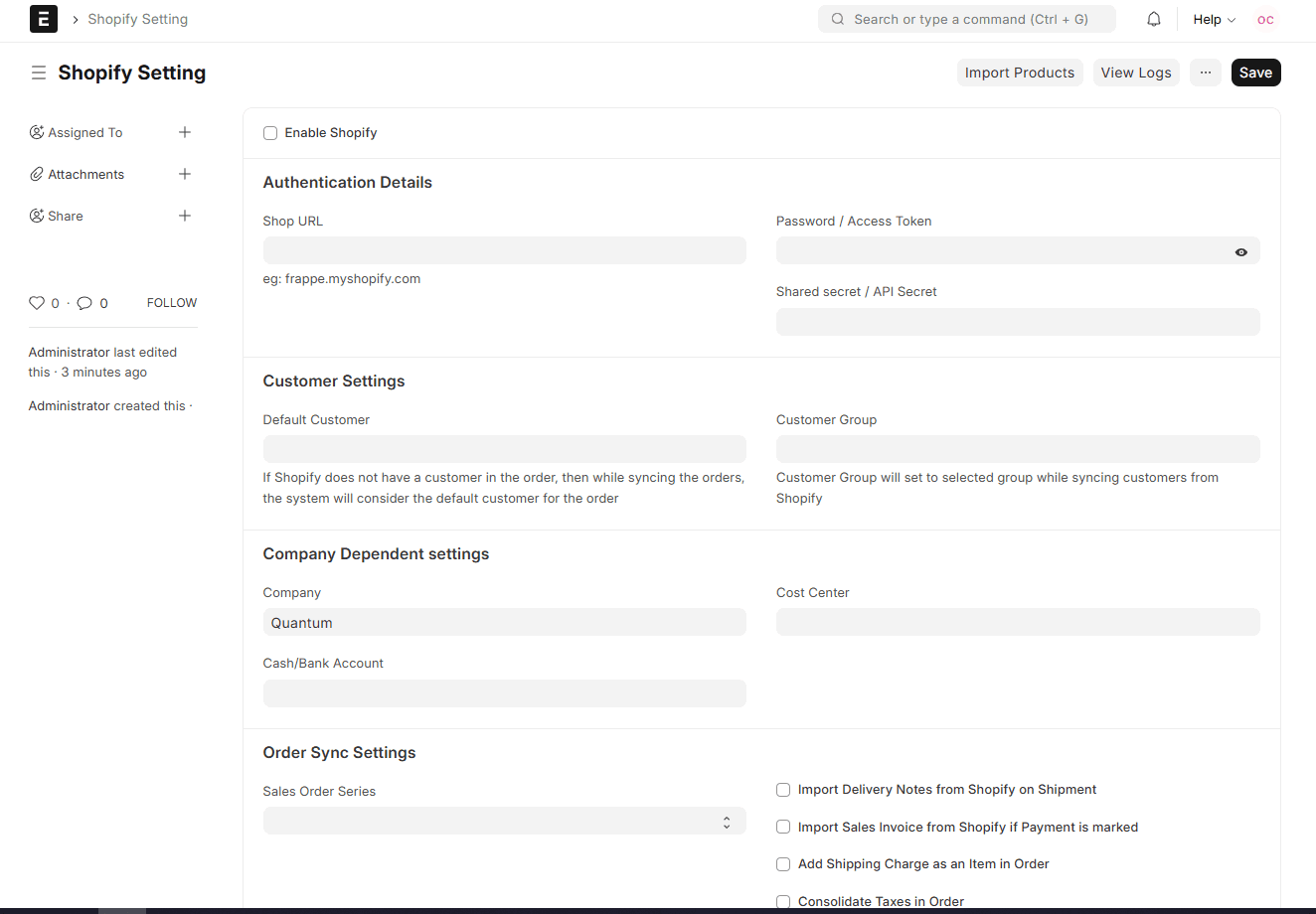Click the plus icon next to Share
1316x914 pixels.
(185, 216)
